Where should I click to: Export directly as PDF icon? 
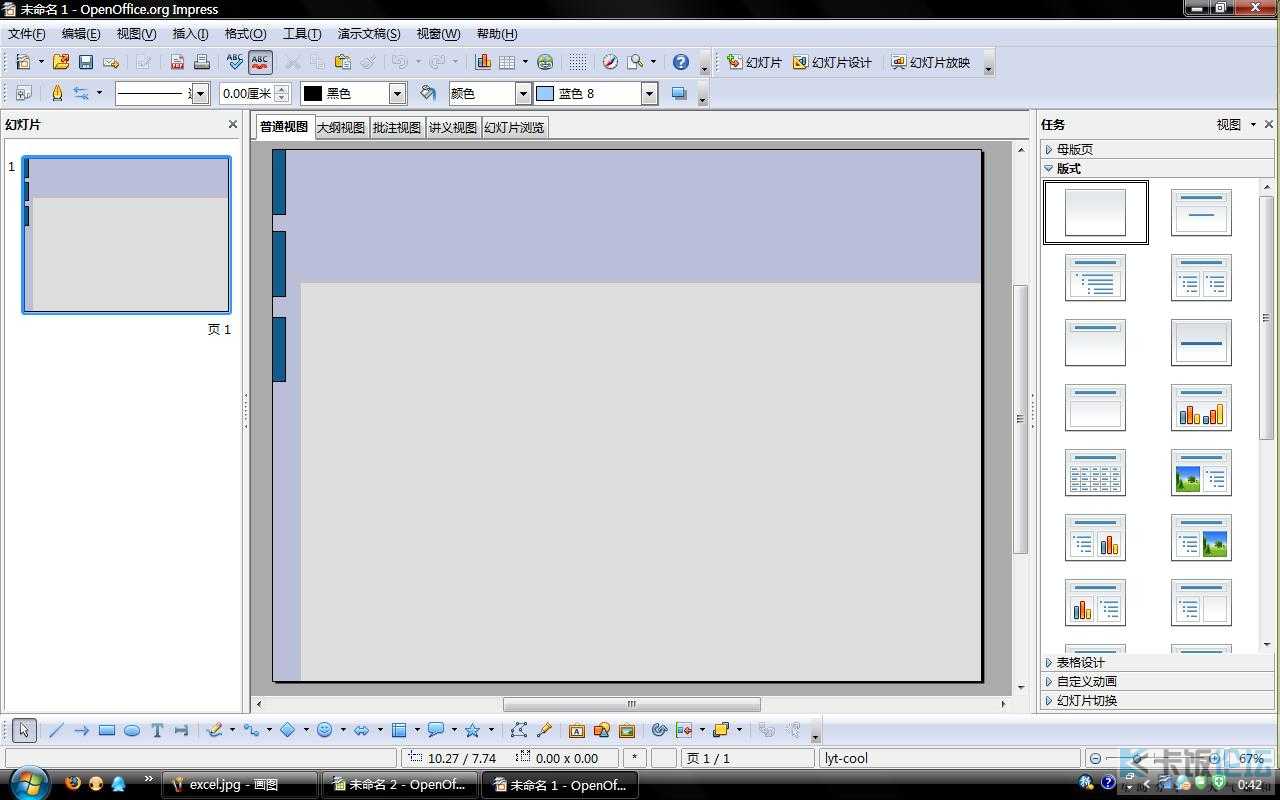point(177,62)
